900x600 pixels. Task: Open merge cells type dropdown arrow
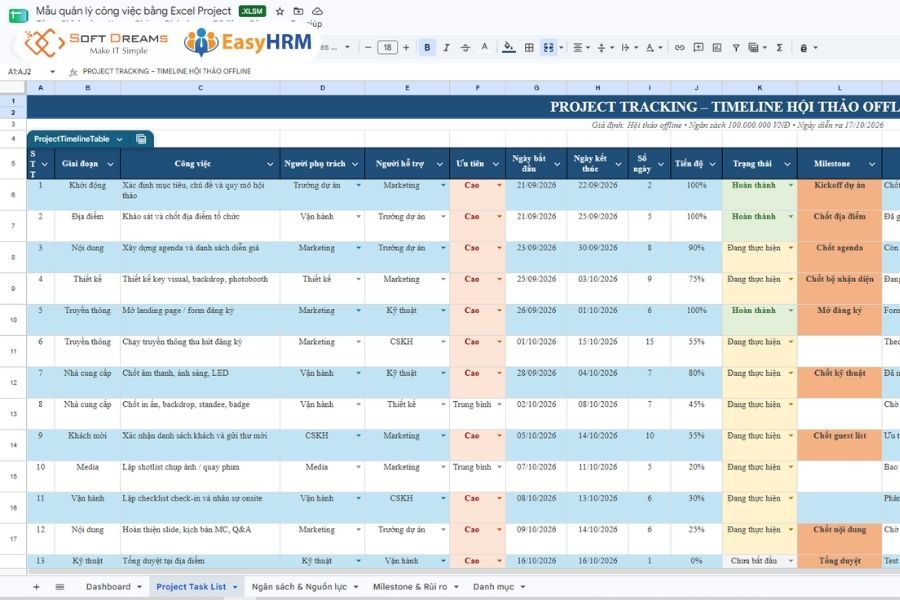561,48
